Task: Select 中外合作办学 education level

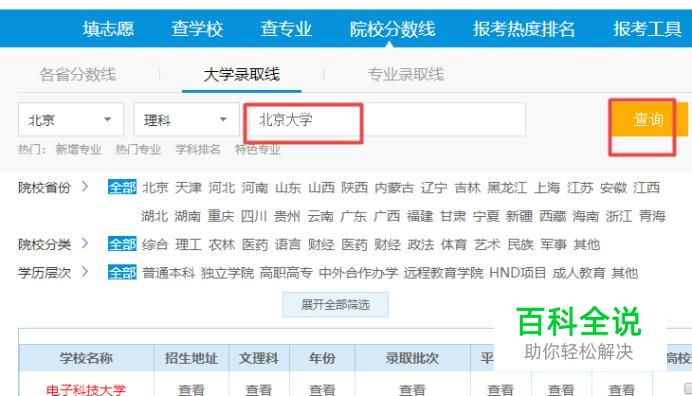Action: tap(358, 273)
